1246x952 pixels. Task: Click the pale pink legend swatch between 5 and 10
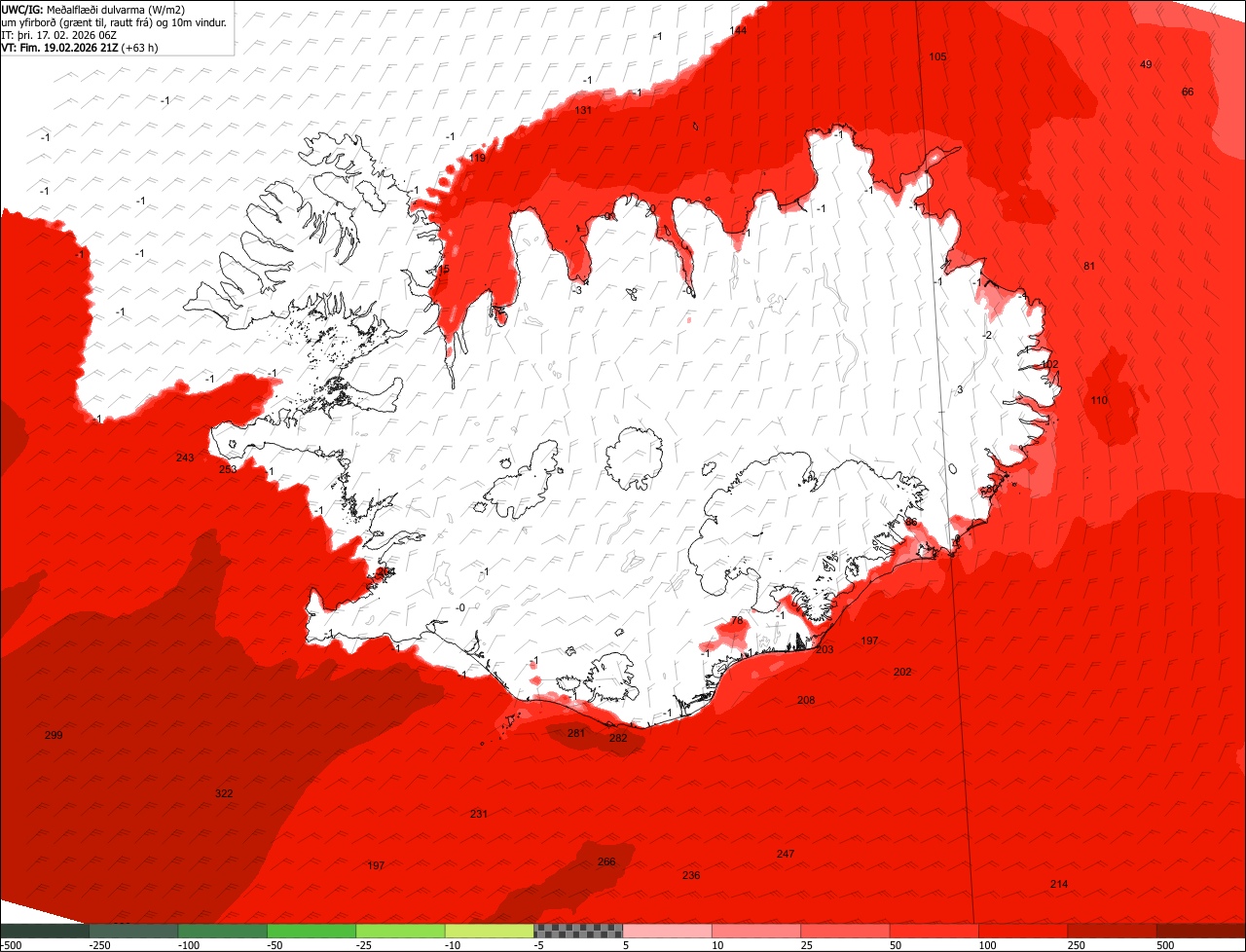pos(667,931)
